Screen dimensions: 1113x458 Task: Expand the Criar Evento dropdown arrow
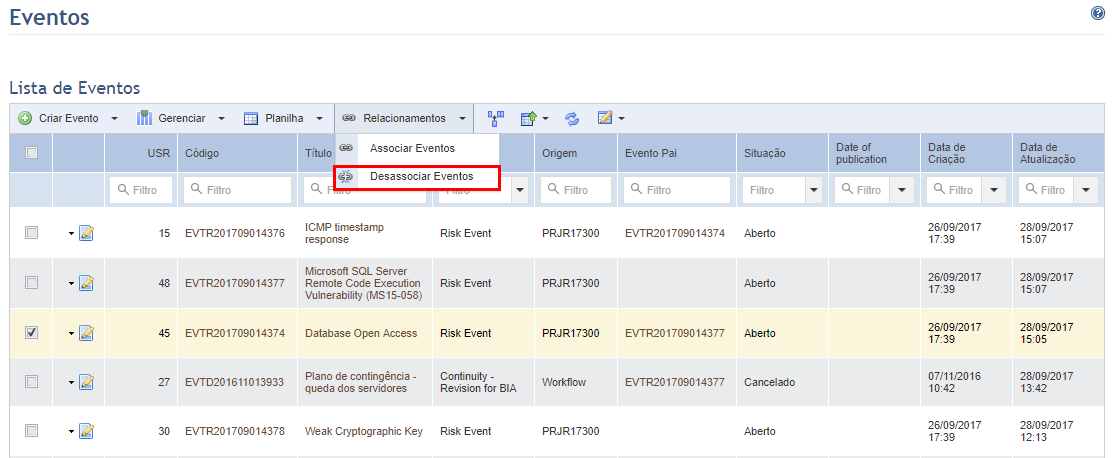[x=114, y=119]
